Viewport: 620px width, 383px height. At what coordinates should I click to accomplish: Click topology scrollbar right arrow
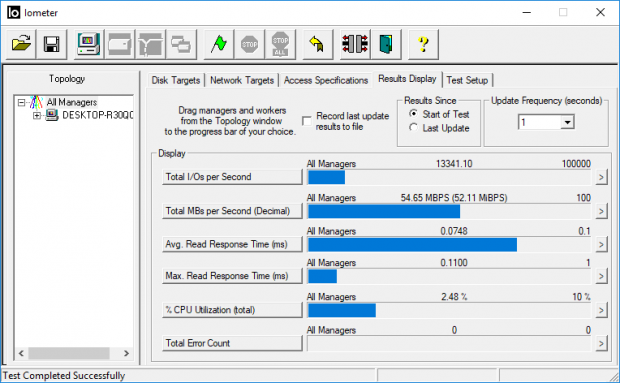[x=127, y=353]
